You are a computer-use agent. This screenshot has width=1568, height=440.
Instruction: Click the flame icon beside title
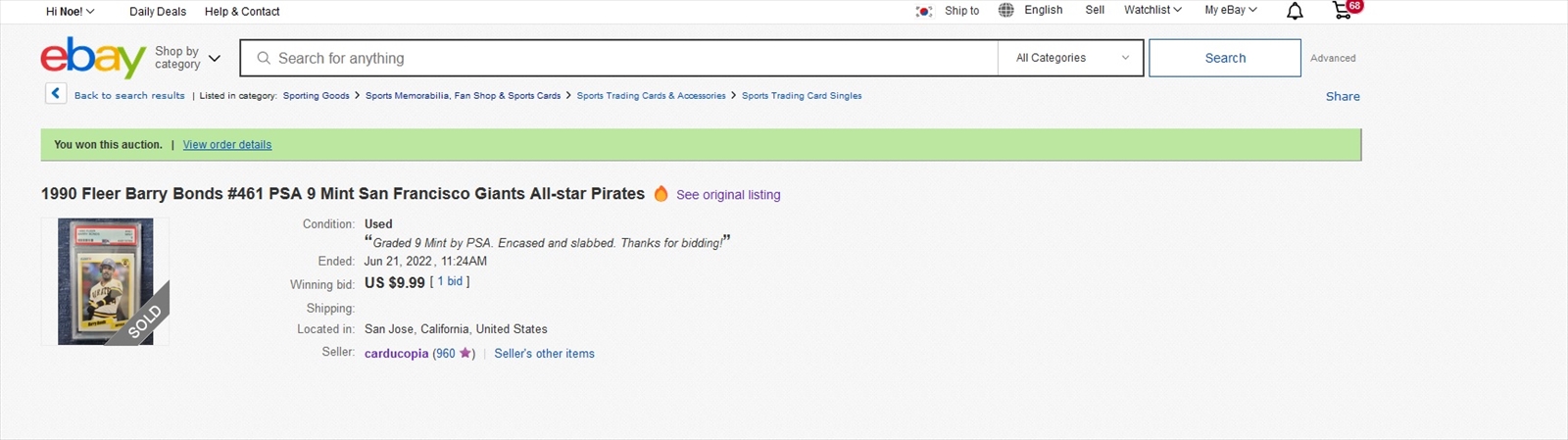(x=661, y=193)
